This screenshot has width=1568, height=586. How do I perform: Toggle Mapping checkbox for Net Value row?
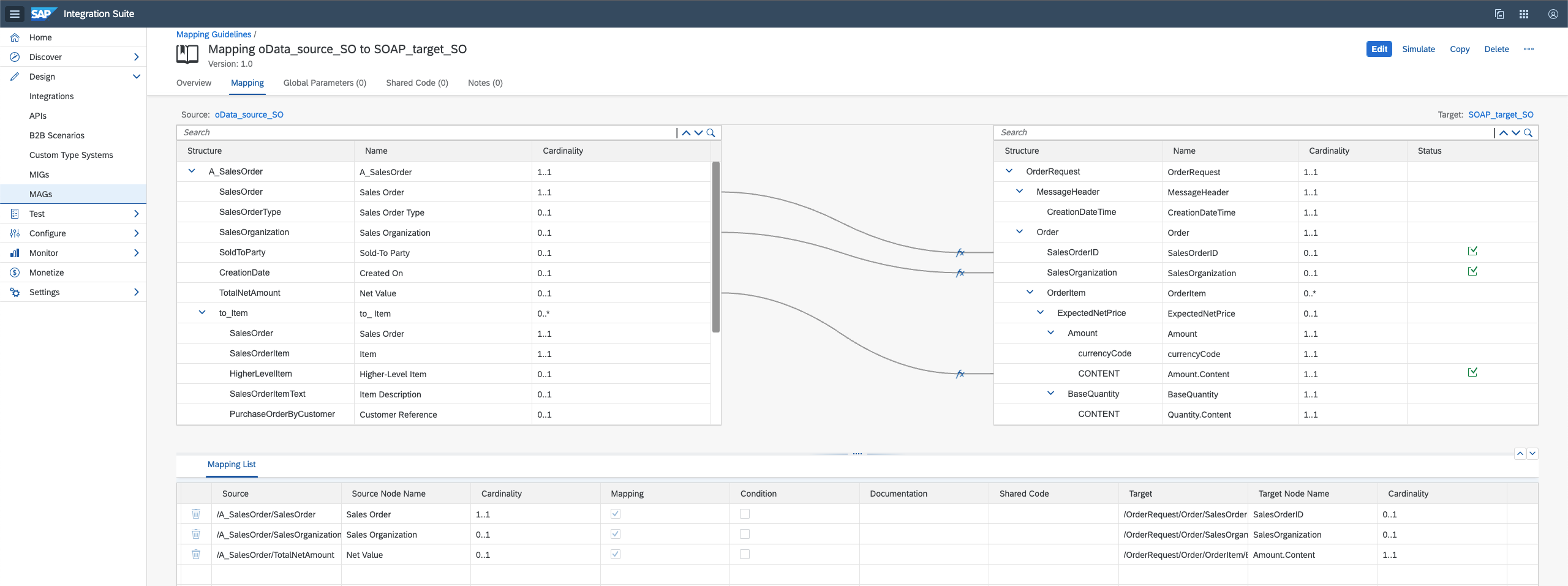(616, 554)
